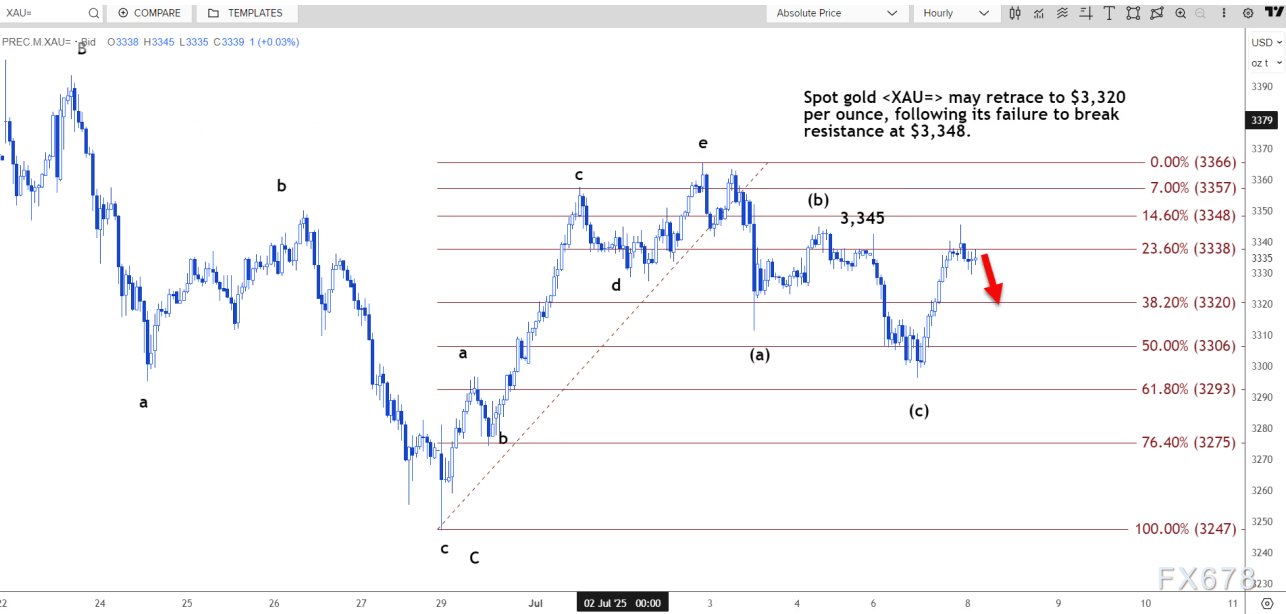1286x614 pixels.
Task: Click the search magnifier in symbol box
Action: (x=93, y=13)
